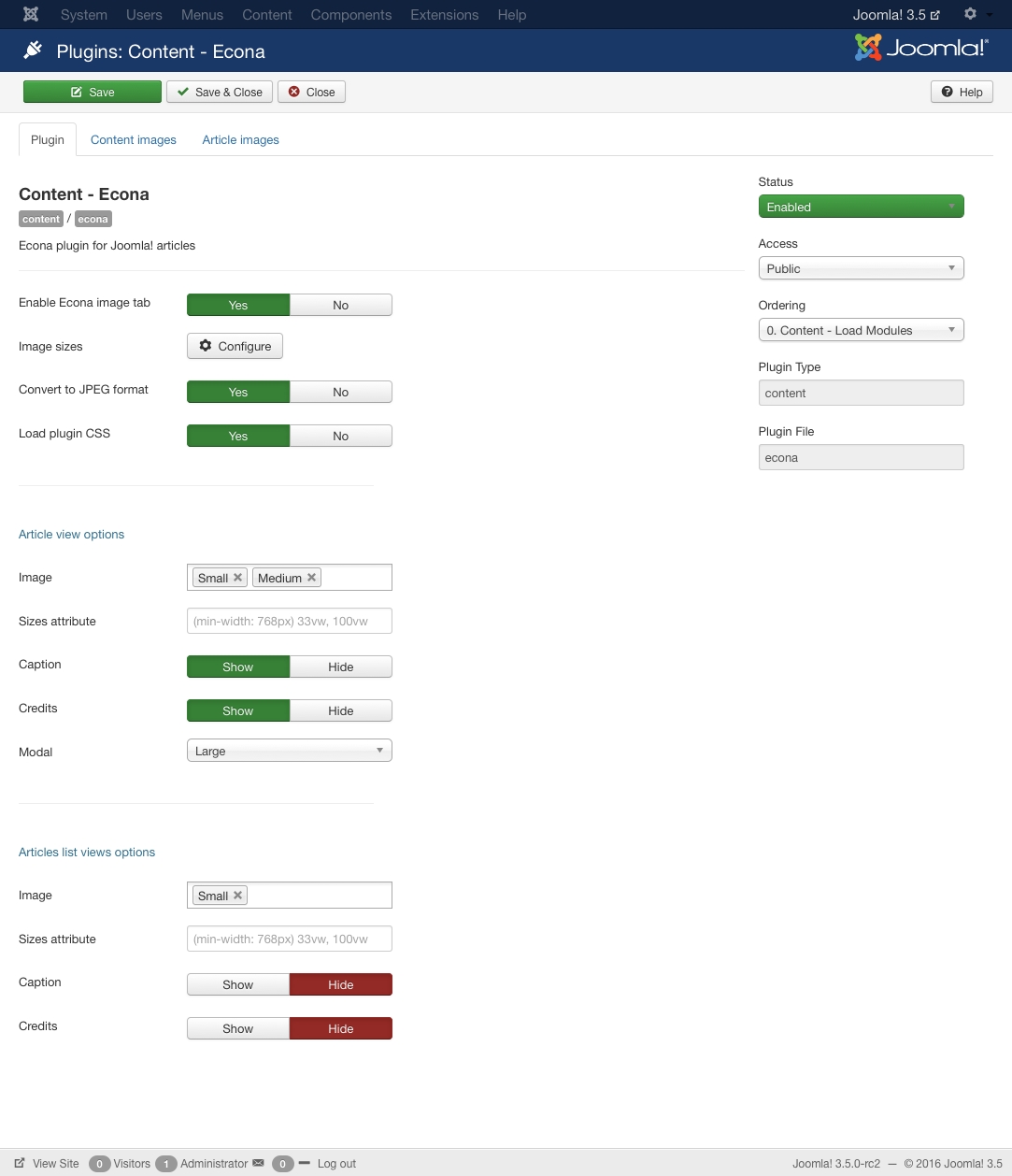Click the large Joomla! brand logo in header
This screenshot has width=1012, height=1176.
921,48
